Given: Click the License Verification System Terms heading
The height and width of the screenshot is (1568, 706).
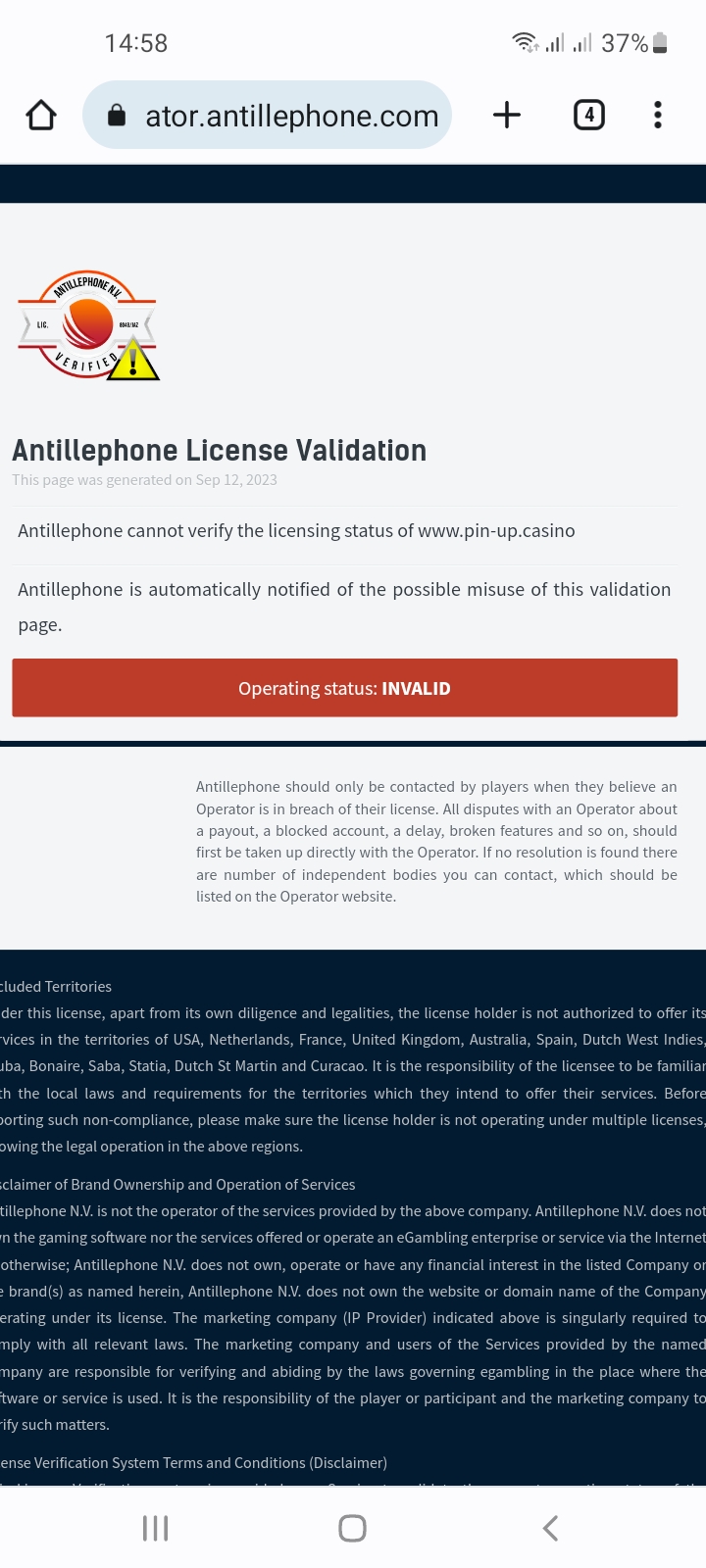Looking at the screenshot, I should tap(194, 1463).
